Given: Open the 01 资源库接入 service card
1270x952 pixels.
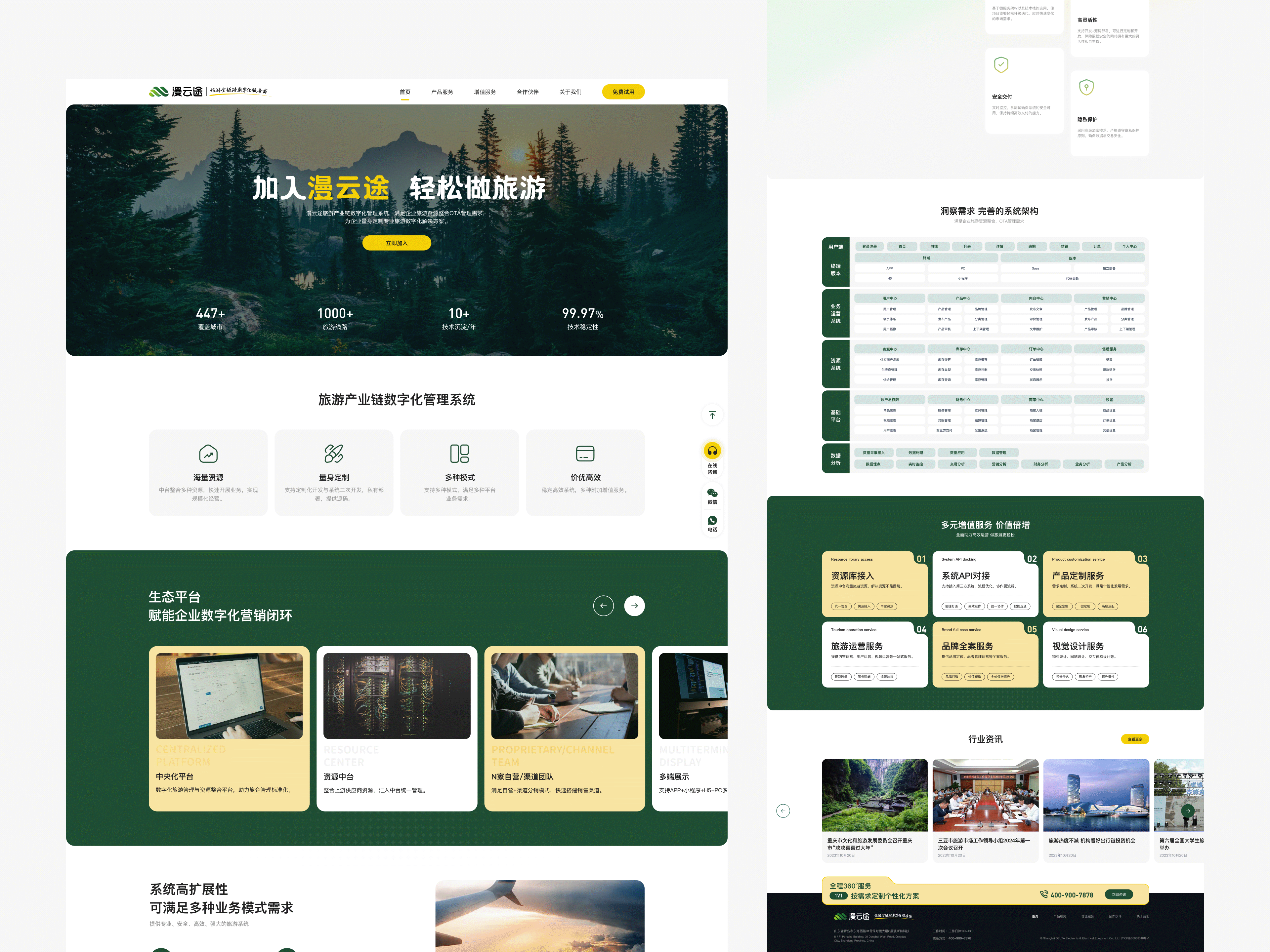Looking at the screenshot, I should click(874, 583).
